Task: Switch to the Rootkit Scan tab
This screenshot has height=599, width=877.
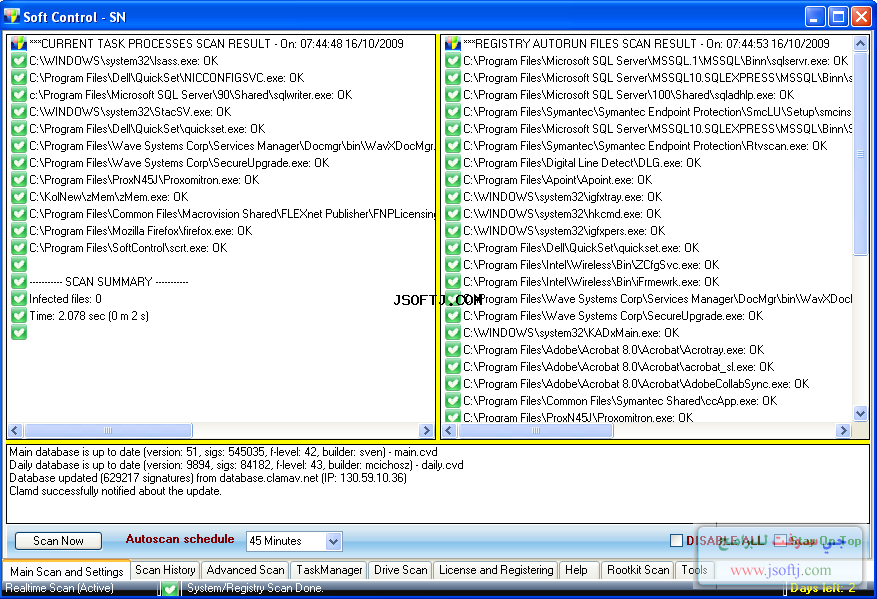Action: click(638, 570)
